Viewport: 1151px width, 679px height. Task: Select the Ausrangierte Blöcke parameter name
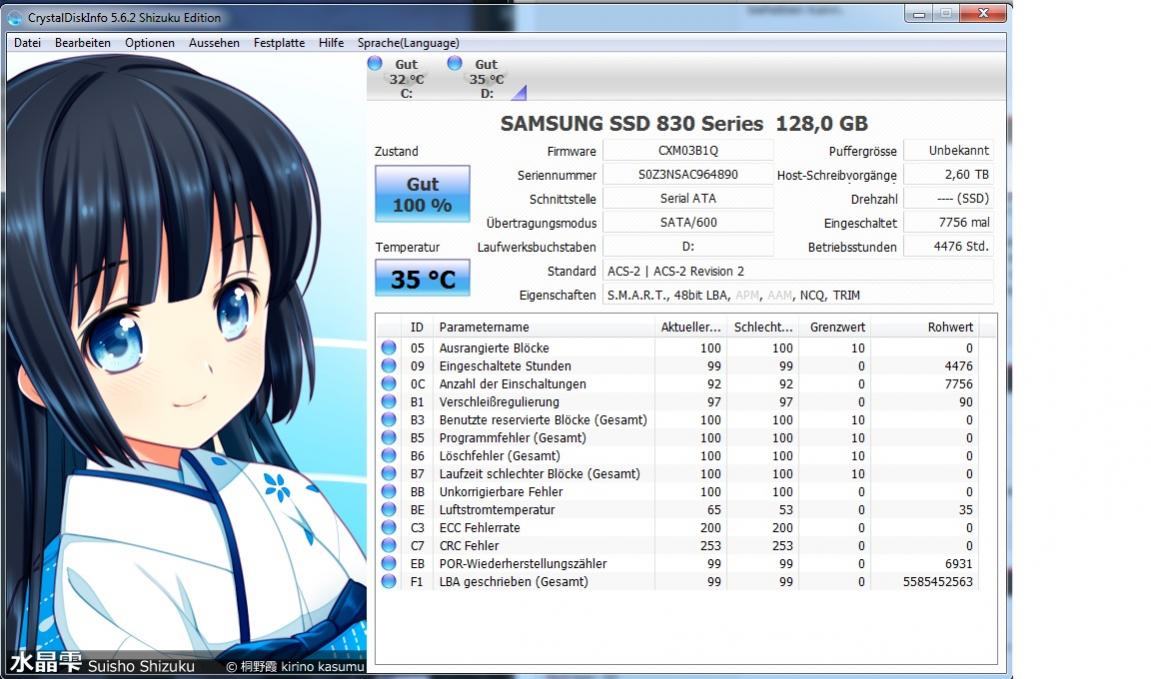494,348
